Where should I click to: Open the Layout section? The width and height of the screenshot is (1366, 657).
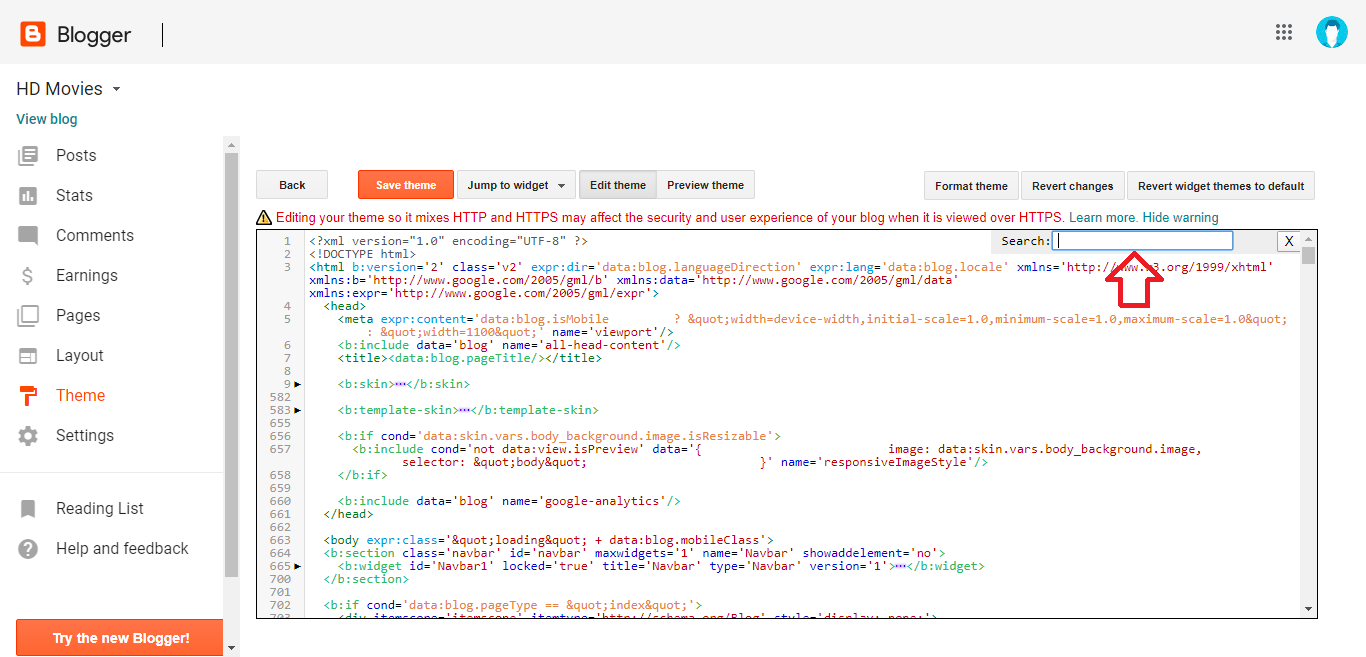pos(80,355)
